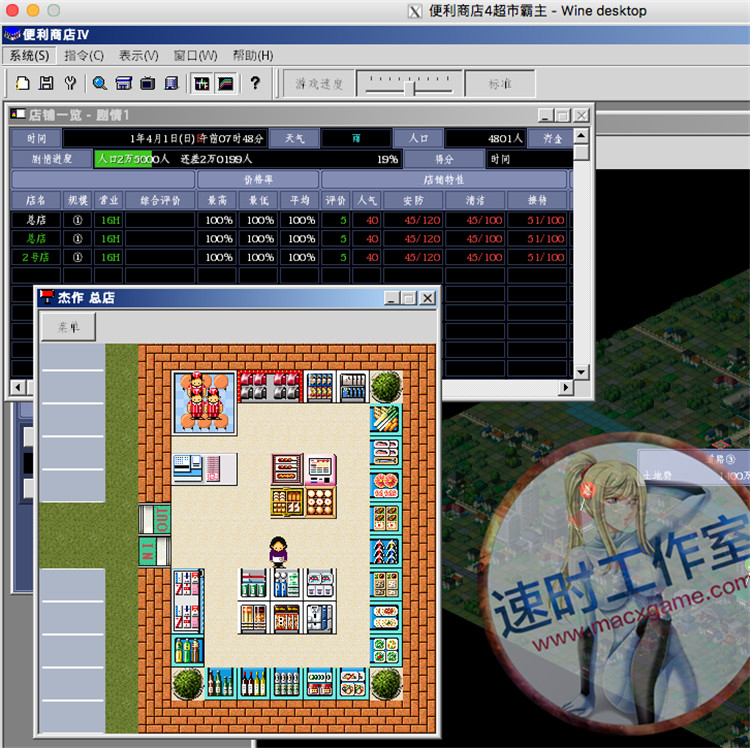Select the potted plant in bottom-left store corner
The width and height of the screenshot is (750, 748).
coord(188,684)
